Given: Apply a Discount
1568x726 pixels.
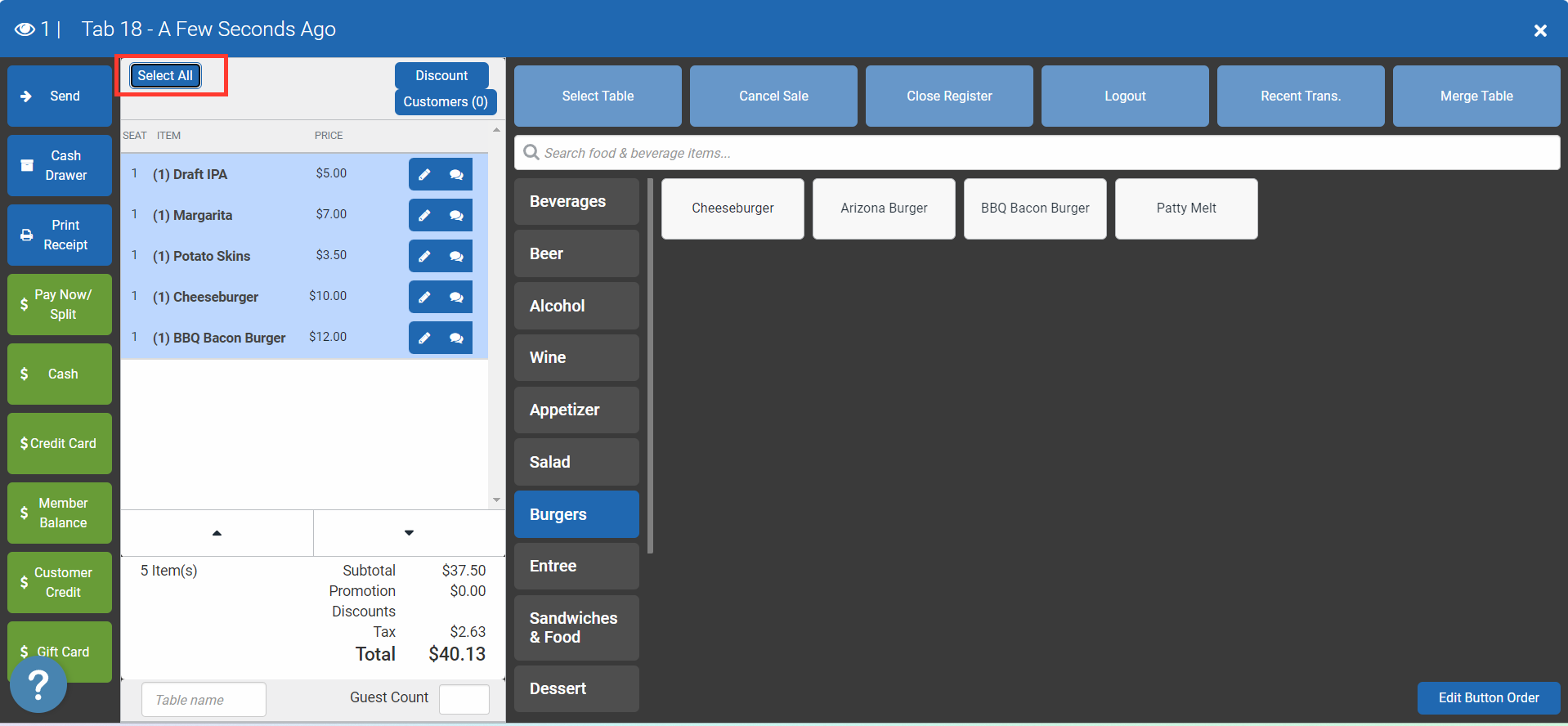Looking at the screenshot, I should [x=441, y=75].
